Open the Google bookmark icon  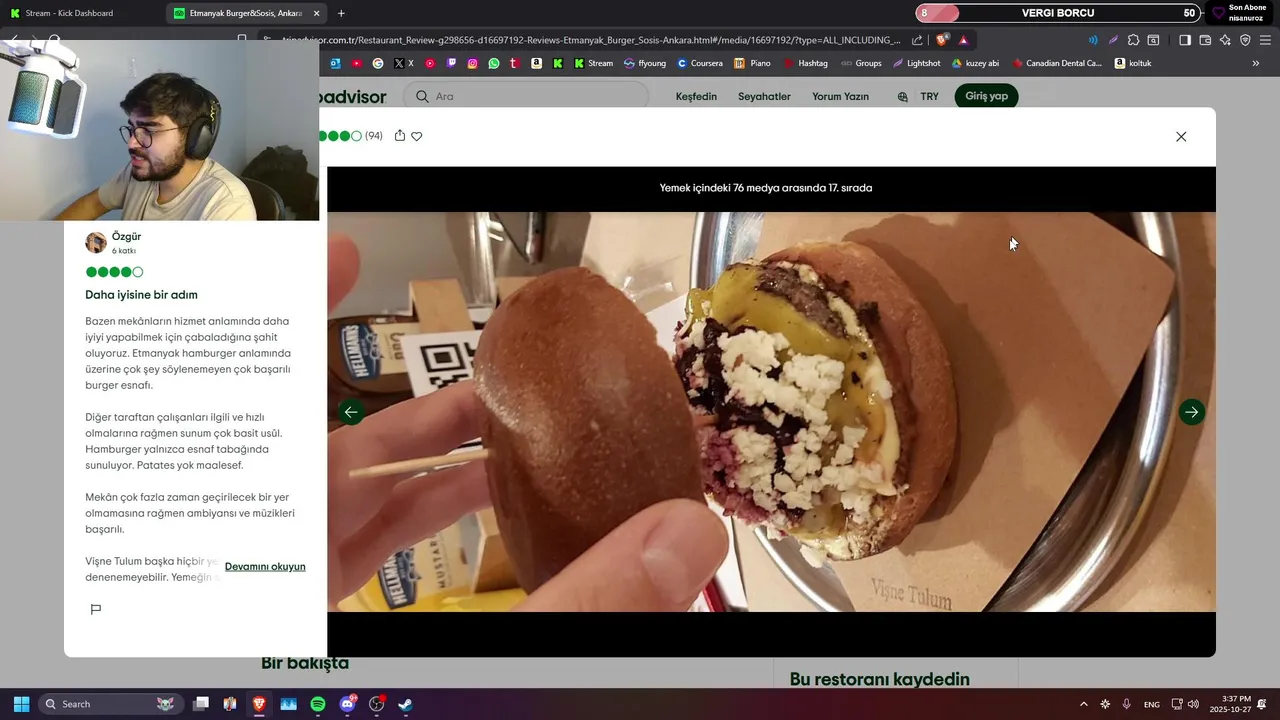(x=378, y=63)
